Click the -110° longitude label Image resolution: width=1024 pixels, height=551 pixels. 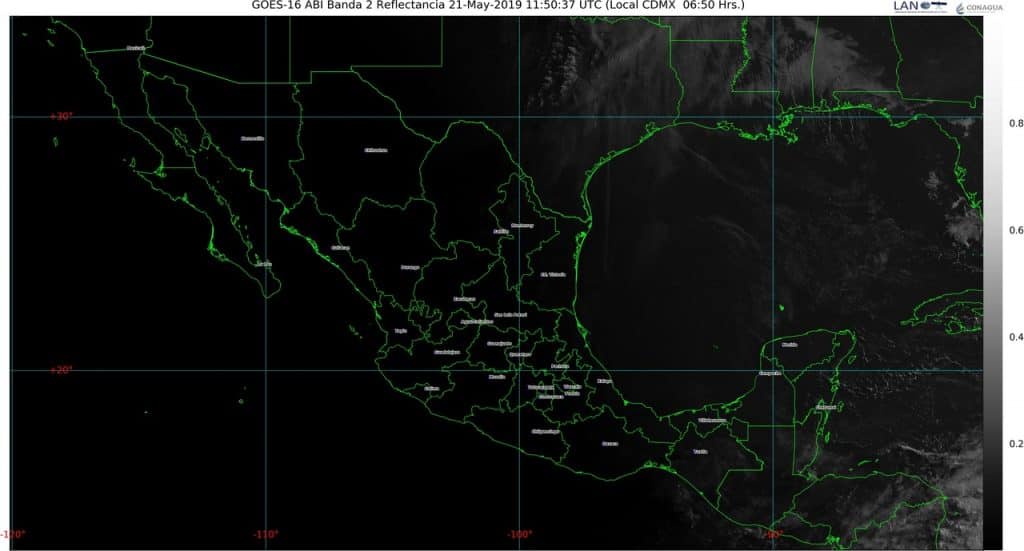click(266, 534)
